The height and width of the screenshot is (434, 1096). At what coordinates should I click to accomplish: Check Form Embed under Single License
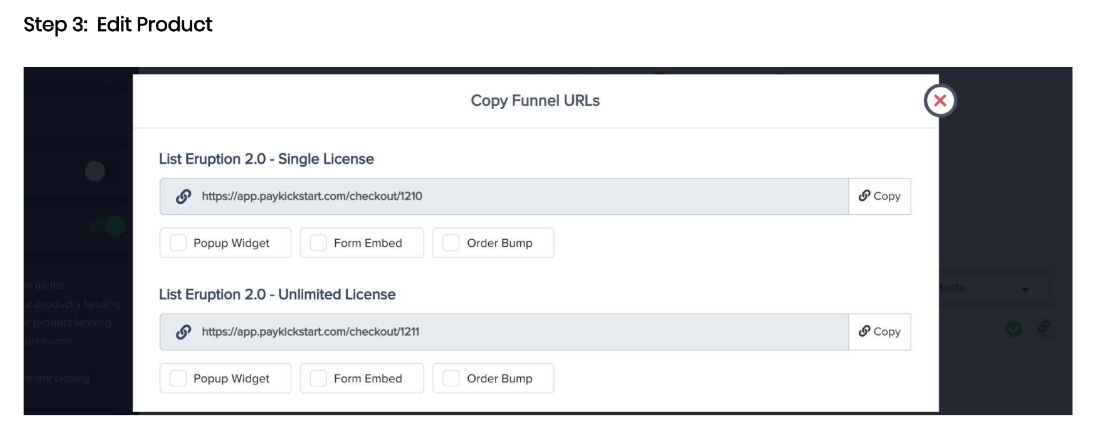coord(319,243)
